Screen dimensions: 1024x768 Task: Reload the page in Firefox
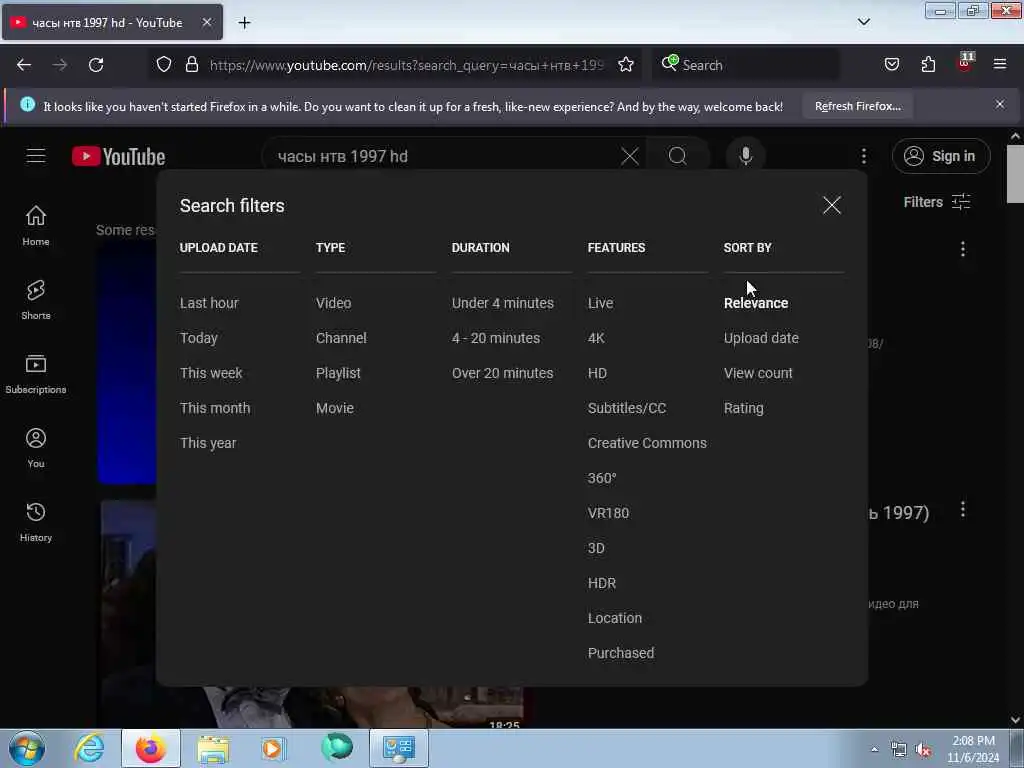click(x=96, y=65)
